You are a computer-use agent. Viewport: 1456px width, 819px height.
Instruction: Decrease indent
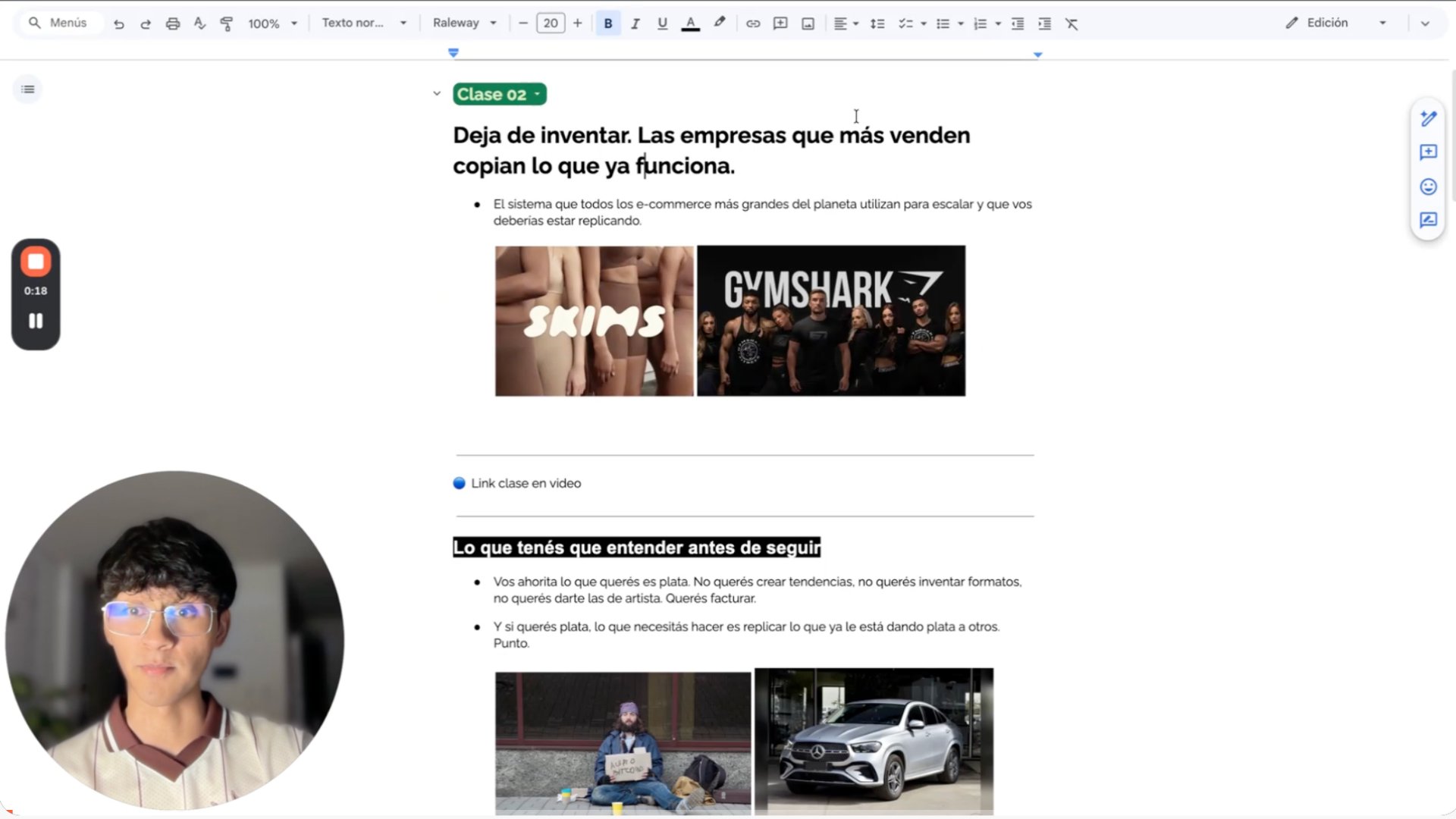pos(1018,24)
